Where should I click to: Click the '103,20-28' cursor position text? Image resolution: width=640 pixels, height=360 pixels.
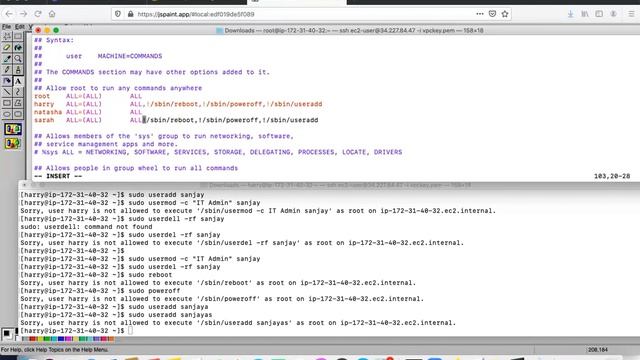point(612,176)
